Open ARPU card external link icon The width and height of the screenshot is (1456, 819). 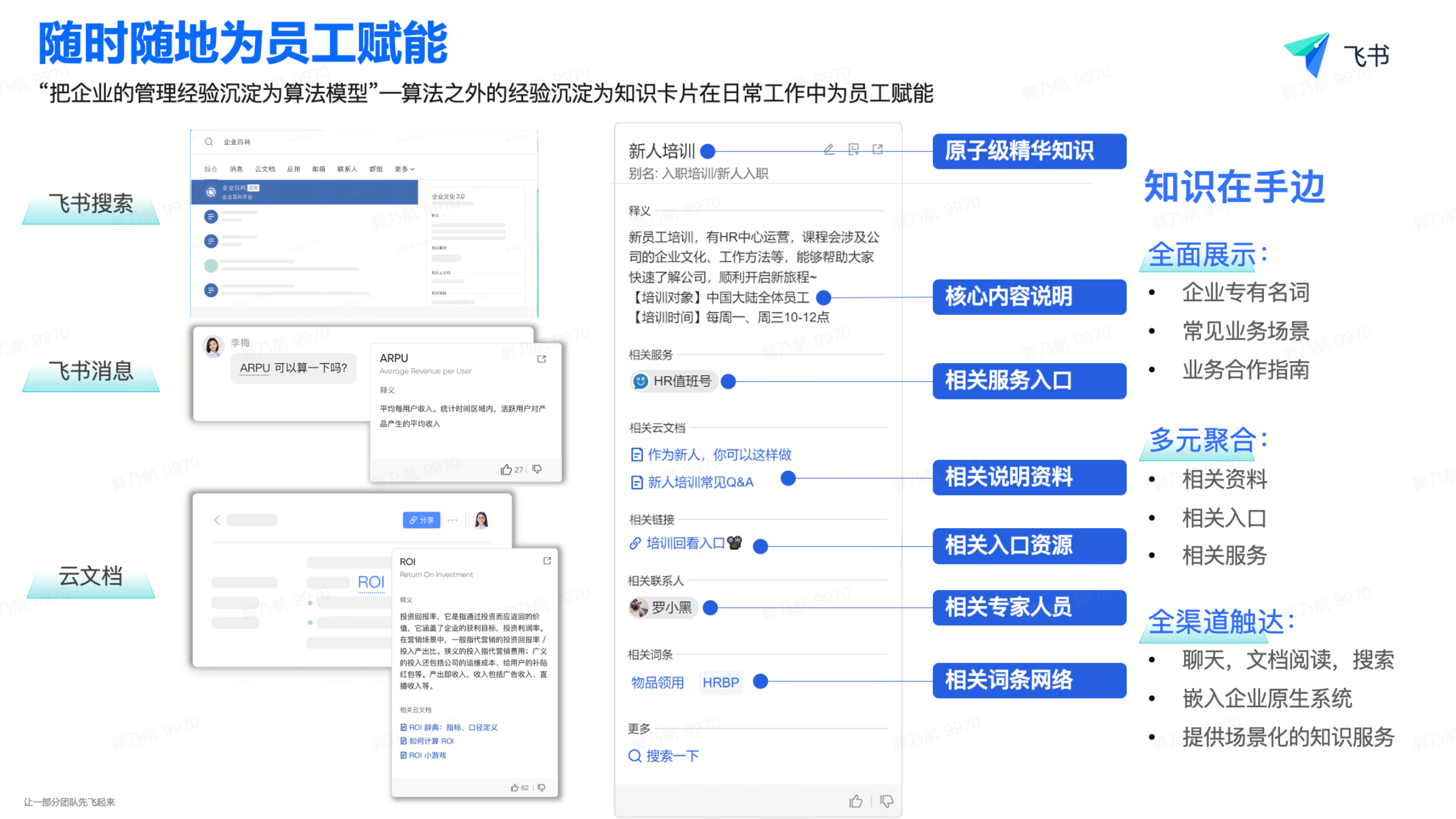(x=542, y=359)
